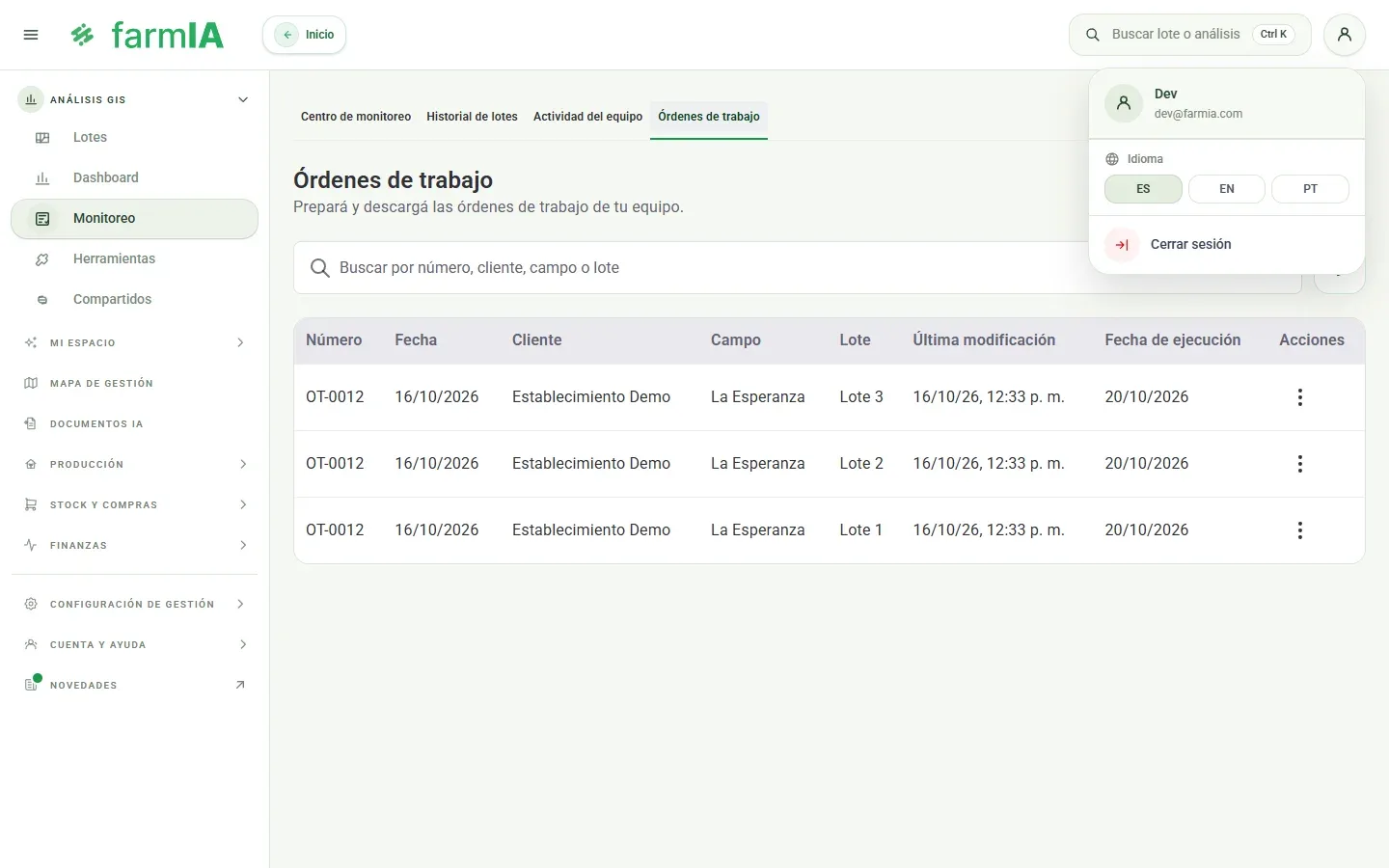The height and width of the screenshot is (868, 1389).
Task: Click in the Buscar lote o análisis field
Action: click(x=1190, y=35)
